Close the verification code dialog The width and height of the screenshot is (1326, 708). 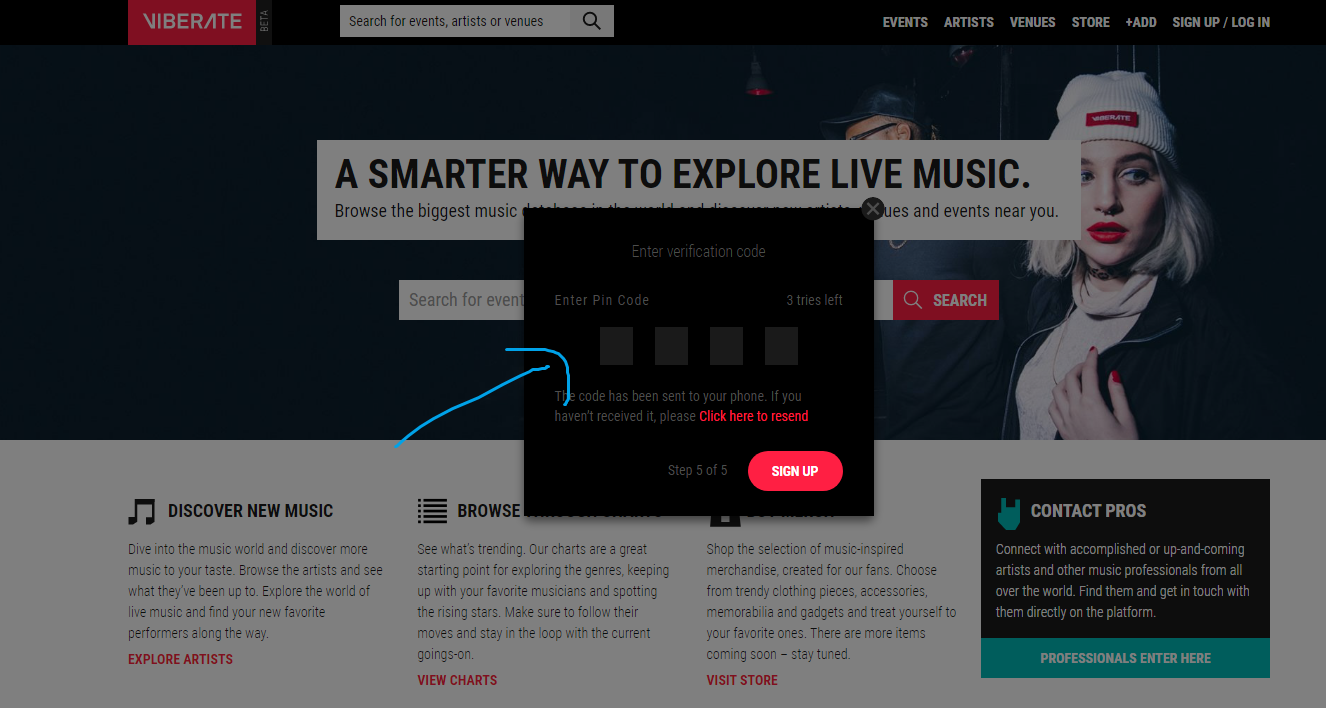873,209
